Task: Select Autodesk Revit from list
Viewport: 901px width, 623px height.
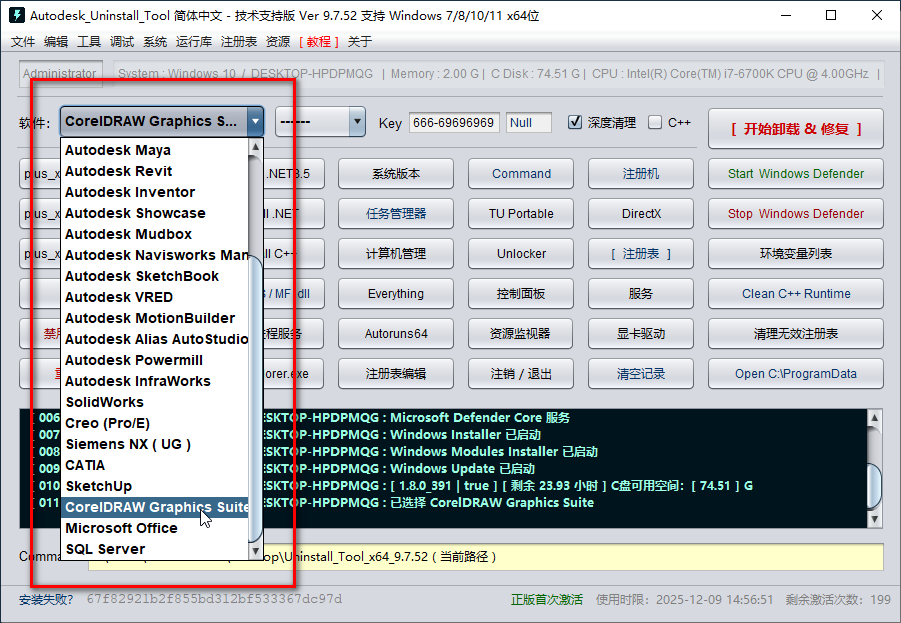Action: [155, 171]
